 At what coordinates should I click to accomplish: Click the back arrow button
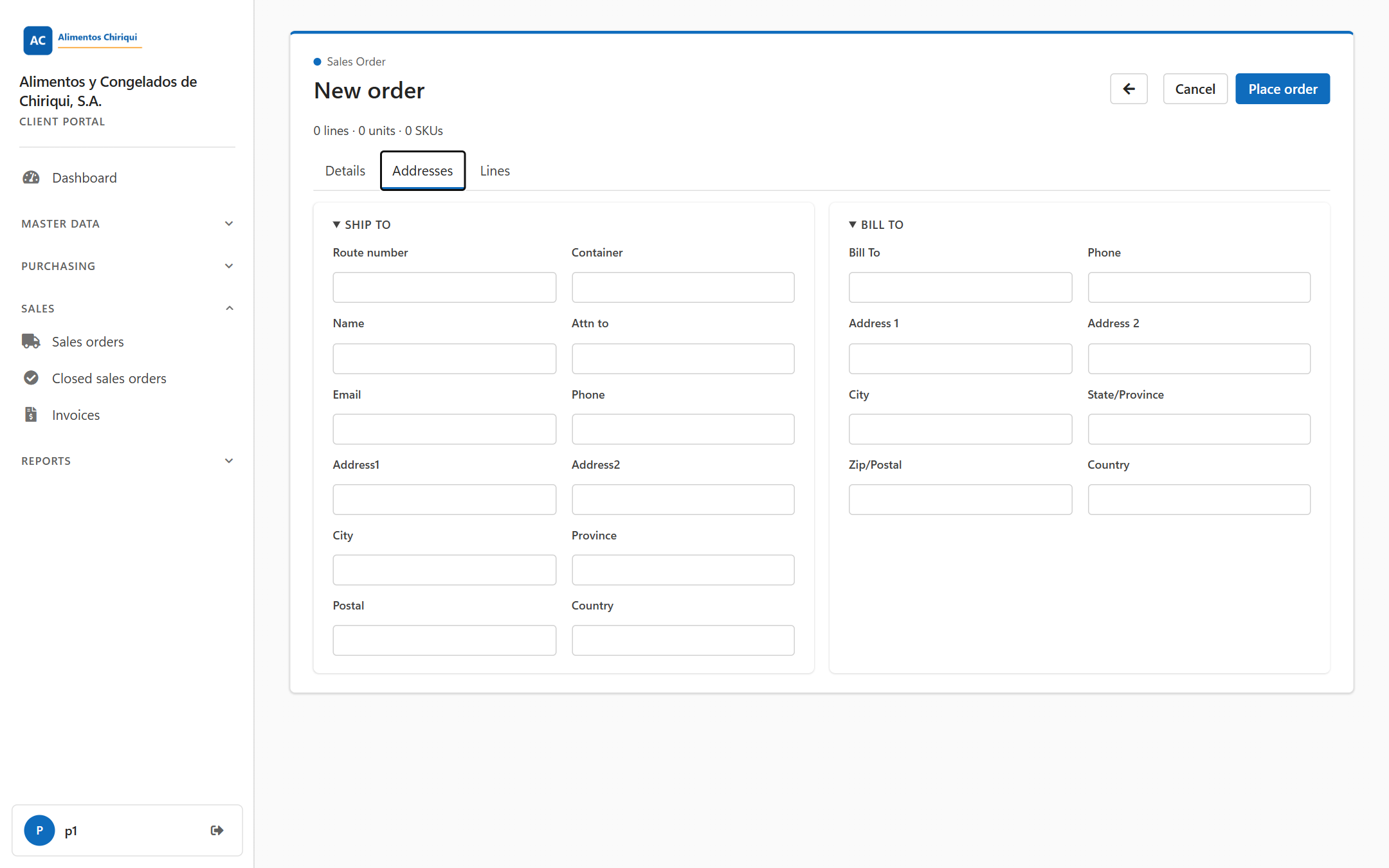click(x=1129, y=89)
